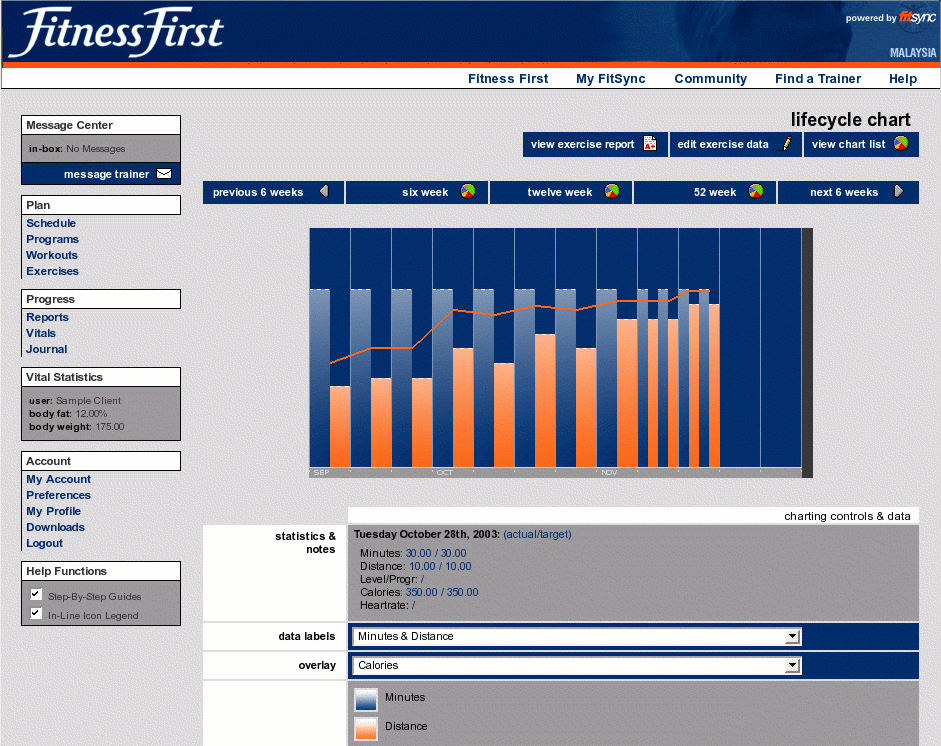Image resolution: width=941 pixels, height=746 pixels.
Task: Open the Fitness First menu item
Action: click(508, 79)
